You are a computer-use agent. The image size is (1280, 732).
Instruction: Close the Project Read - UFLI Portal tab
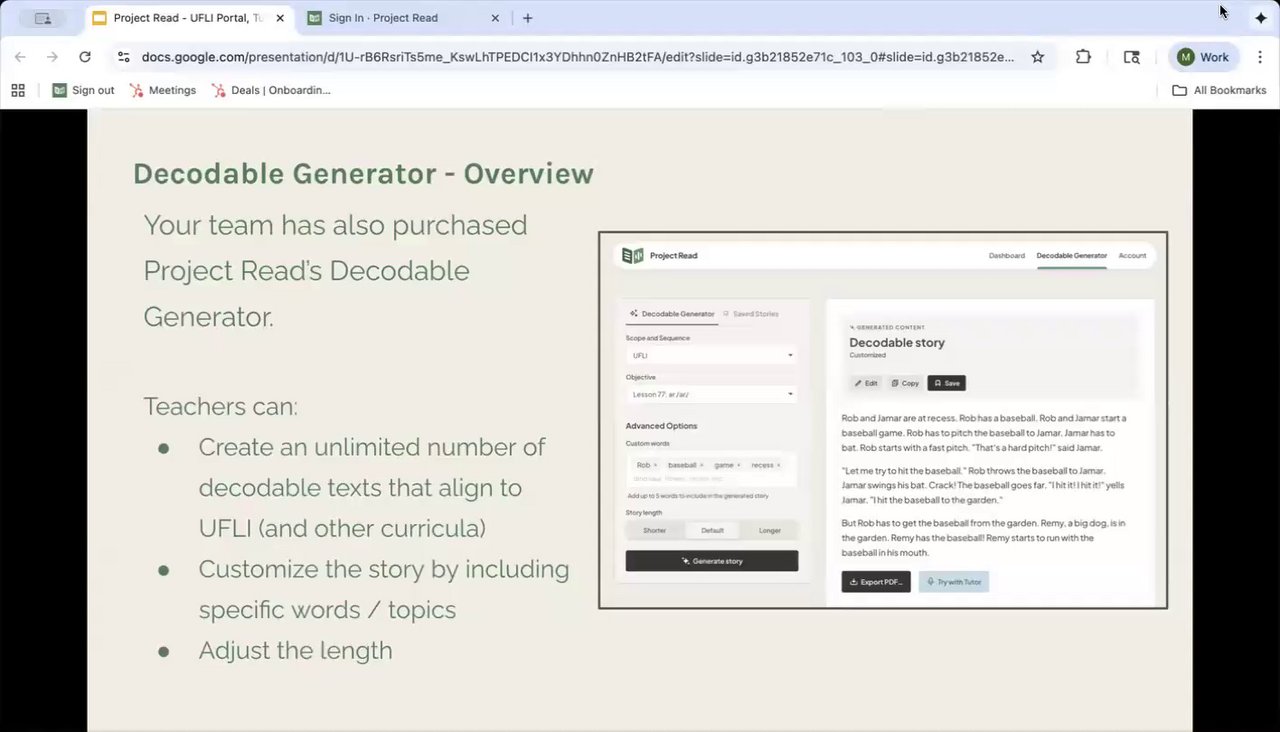click(281, 18)
